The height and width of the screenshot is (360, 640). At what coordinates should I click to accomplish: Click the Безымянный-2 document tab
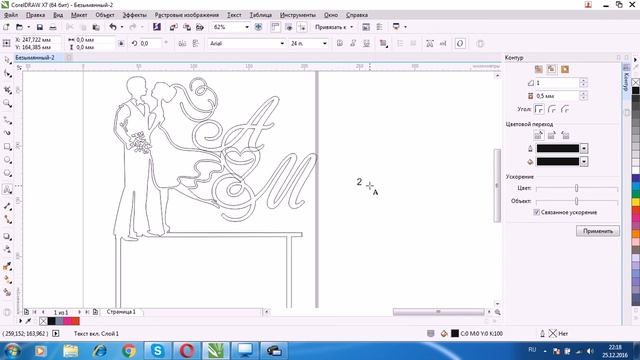pos(35,58)
